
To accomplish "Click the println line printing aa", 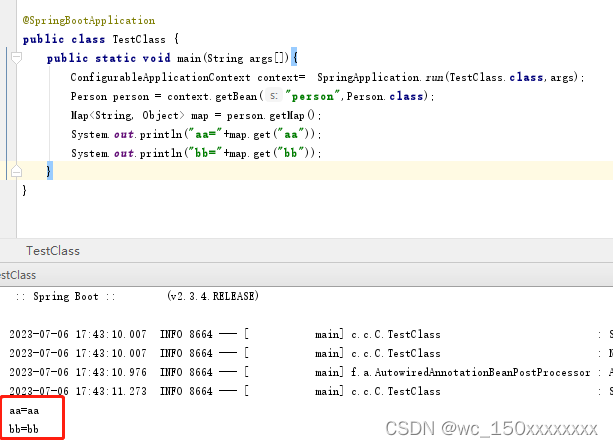I will tap(196, 134).
